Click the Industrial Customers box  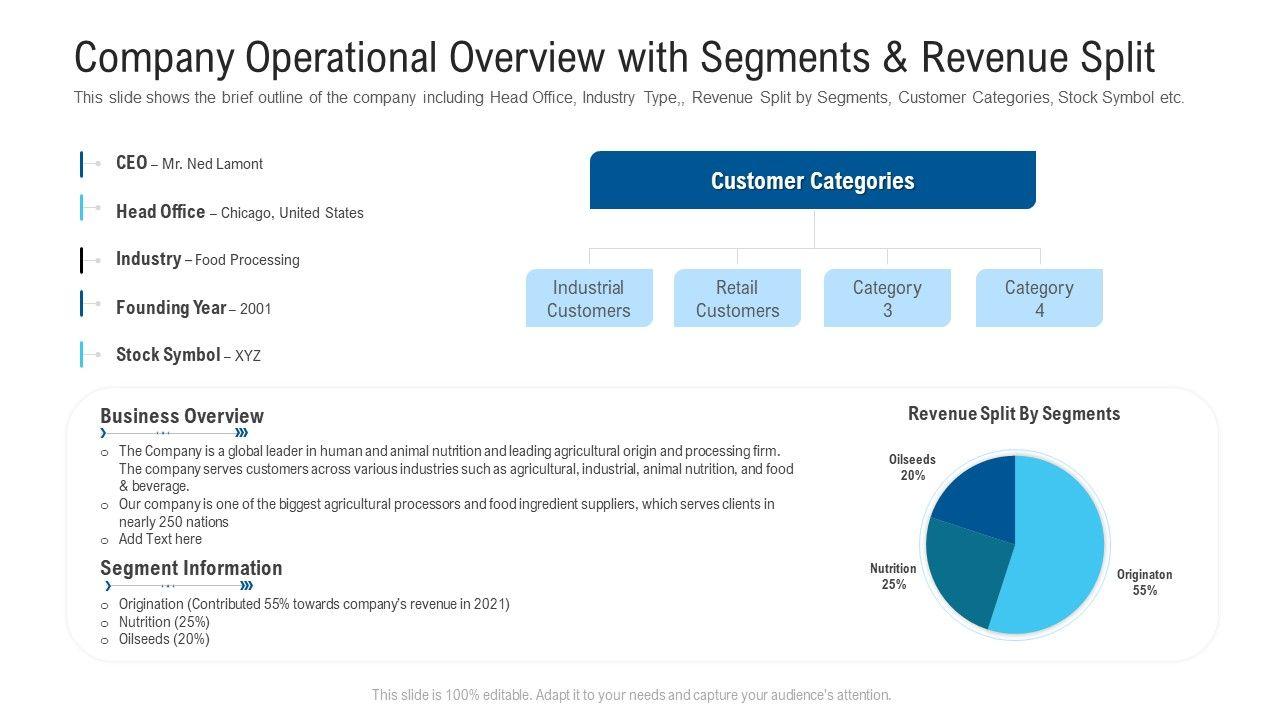[589, 298]
